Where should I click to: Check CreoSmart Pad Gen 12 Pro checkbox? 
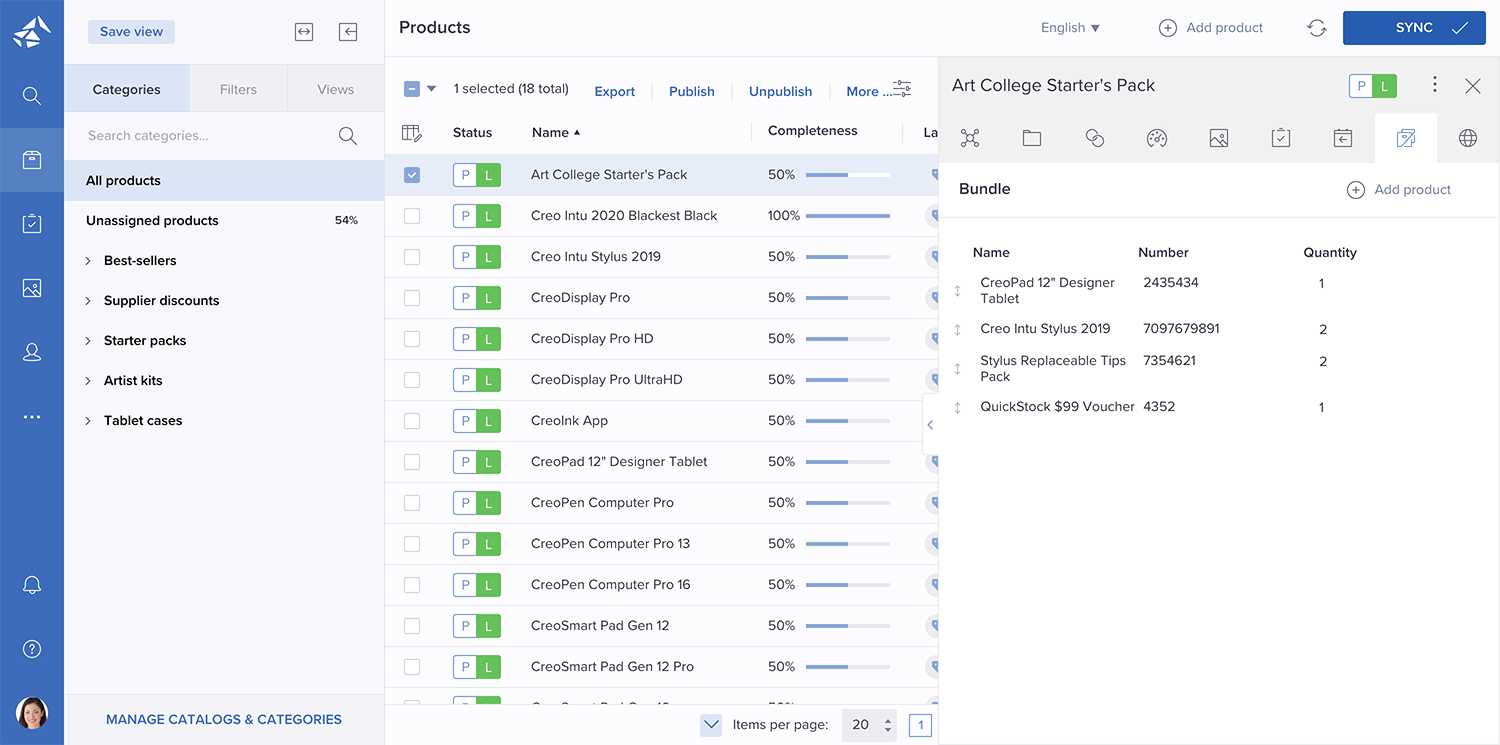pyautogui.click(x=412, y=667)
